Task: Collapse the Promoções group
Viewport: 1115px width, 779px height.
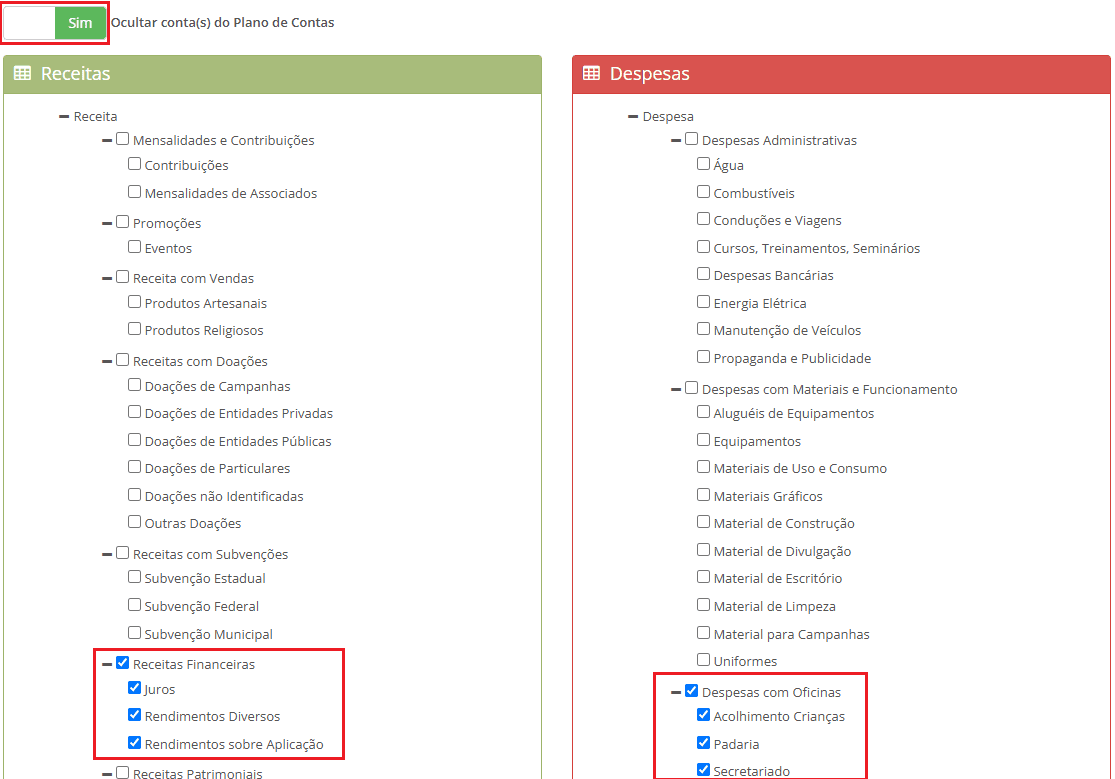Action: click(107, 223)
